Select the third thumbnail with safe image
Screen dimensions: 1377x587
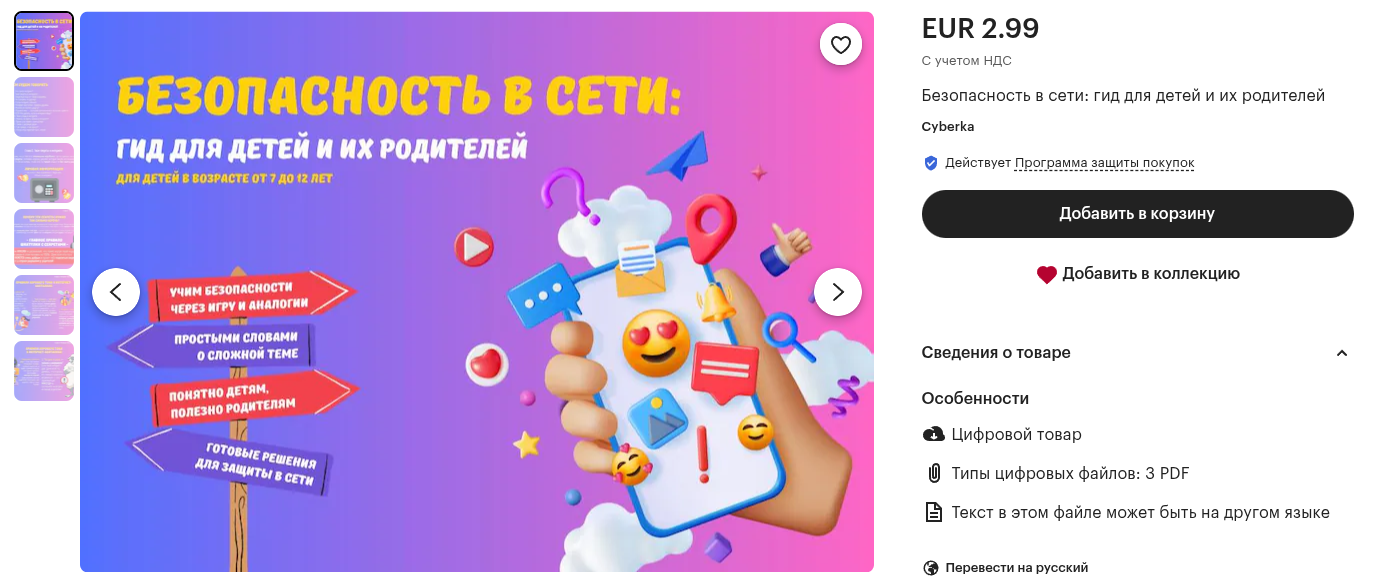(44, 173)
